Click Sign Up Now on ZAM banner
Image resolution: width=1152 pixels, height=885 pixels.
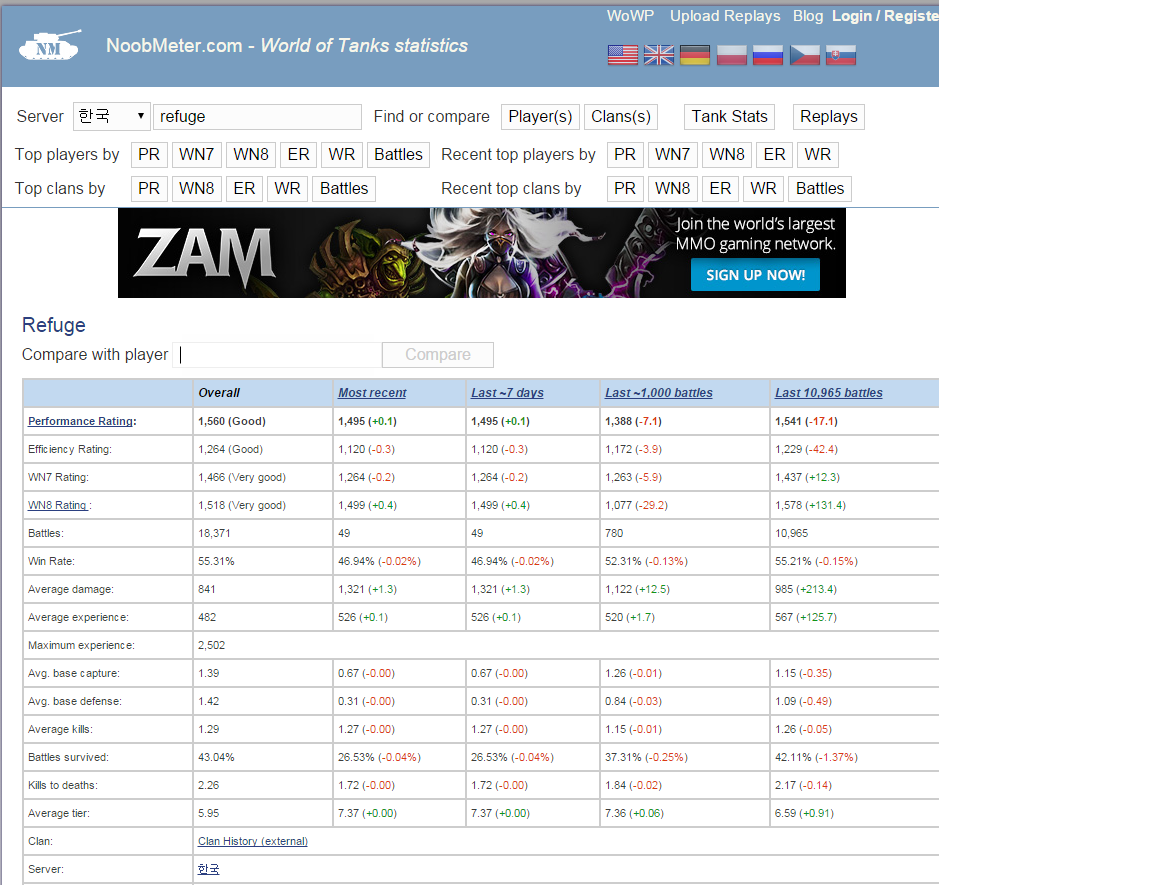755,275
